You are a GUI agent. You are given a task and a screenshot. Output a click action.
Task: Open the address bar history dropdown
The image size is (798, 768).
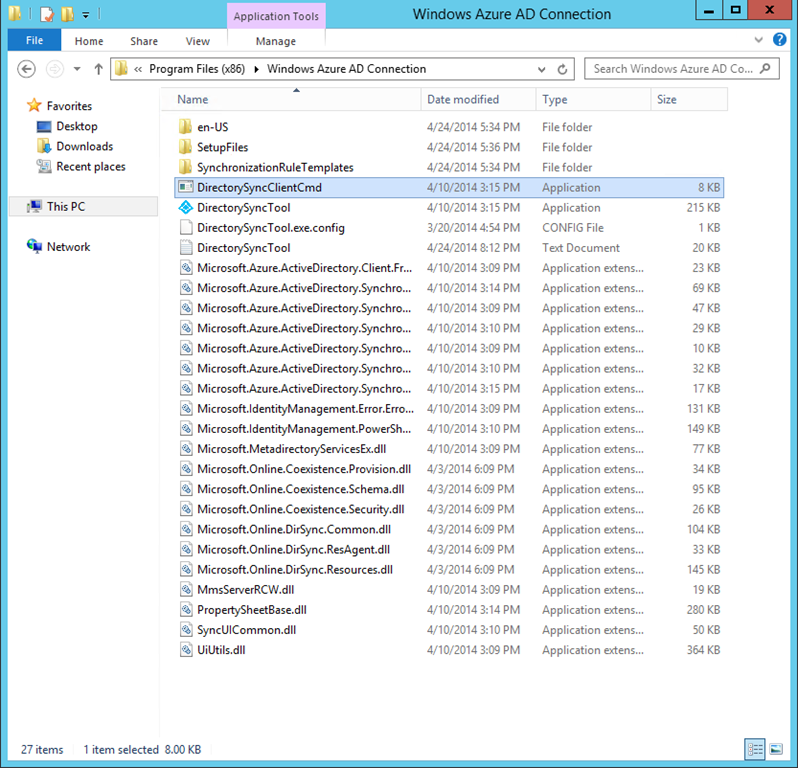click(x=542, y=69)
